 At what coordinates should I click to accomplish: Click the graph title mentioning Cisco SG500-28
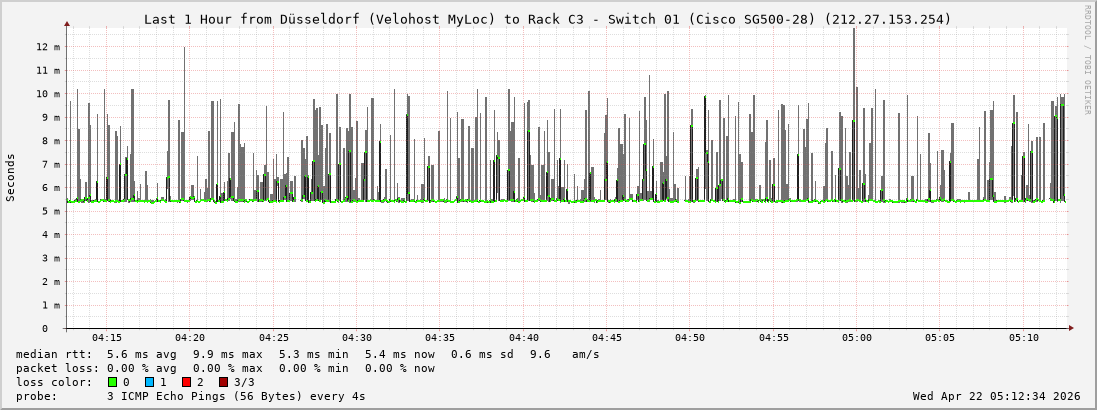548,19
